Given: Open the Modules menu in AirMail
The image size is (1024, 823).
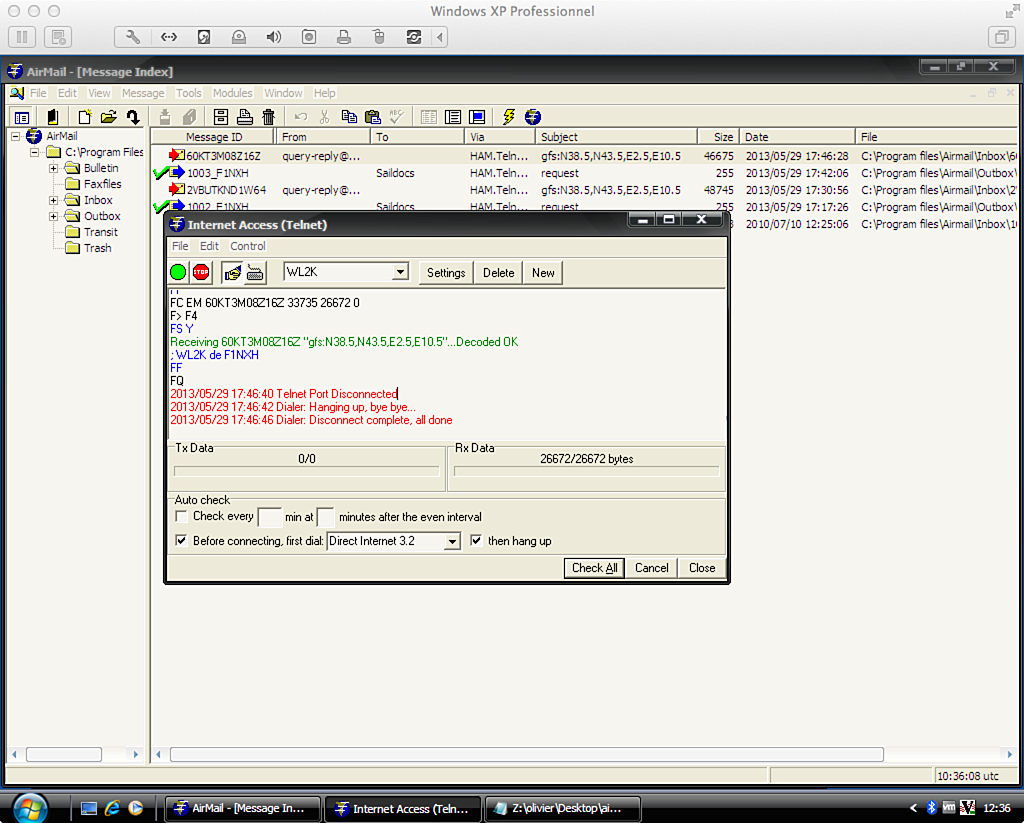Looking at the screenshot, I should (x=232, y=93).
